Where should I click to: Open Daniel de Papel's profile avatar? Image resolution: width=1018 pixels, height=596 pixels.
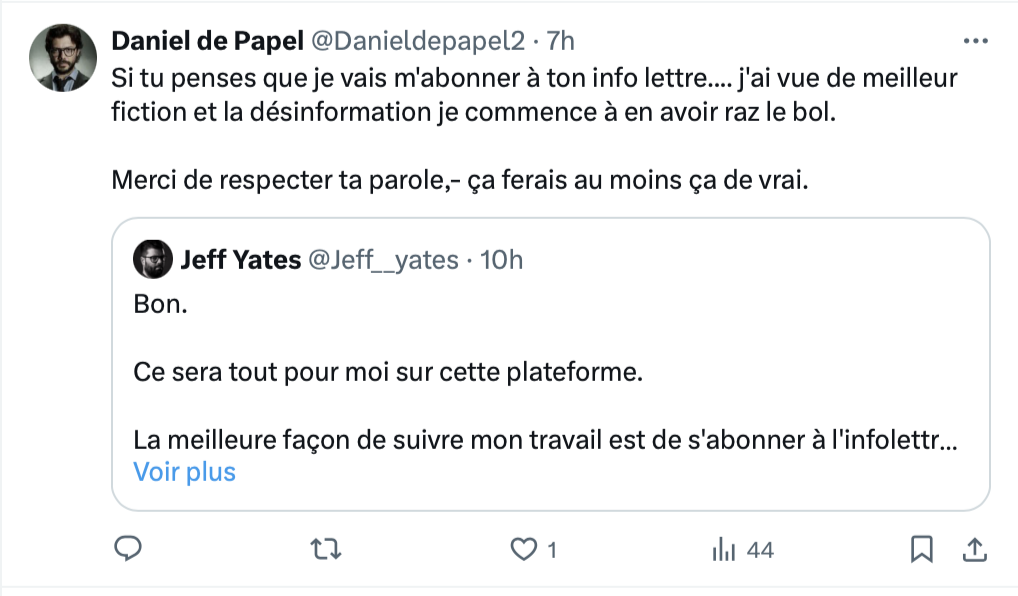[x=63, y=58]
